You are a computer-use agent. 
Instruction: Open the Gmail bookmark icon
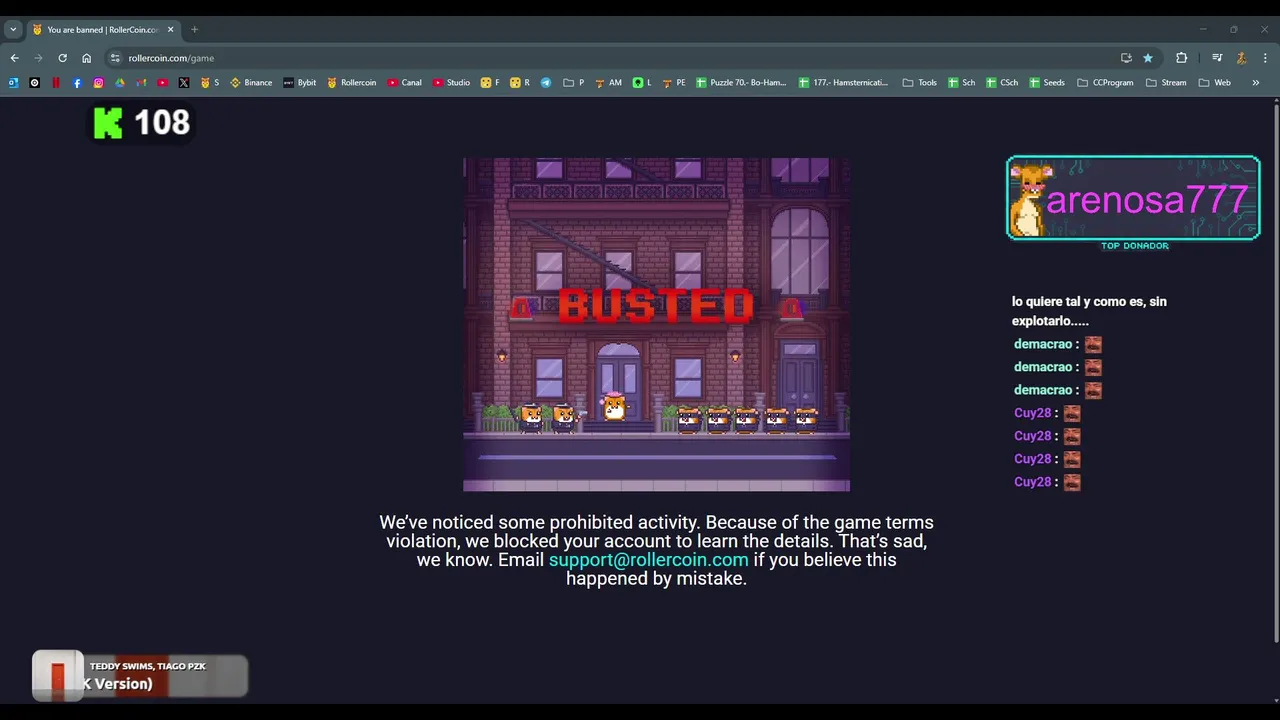(141, 83)
